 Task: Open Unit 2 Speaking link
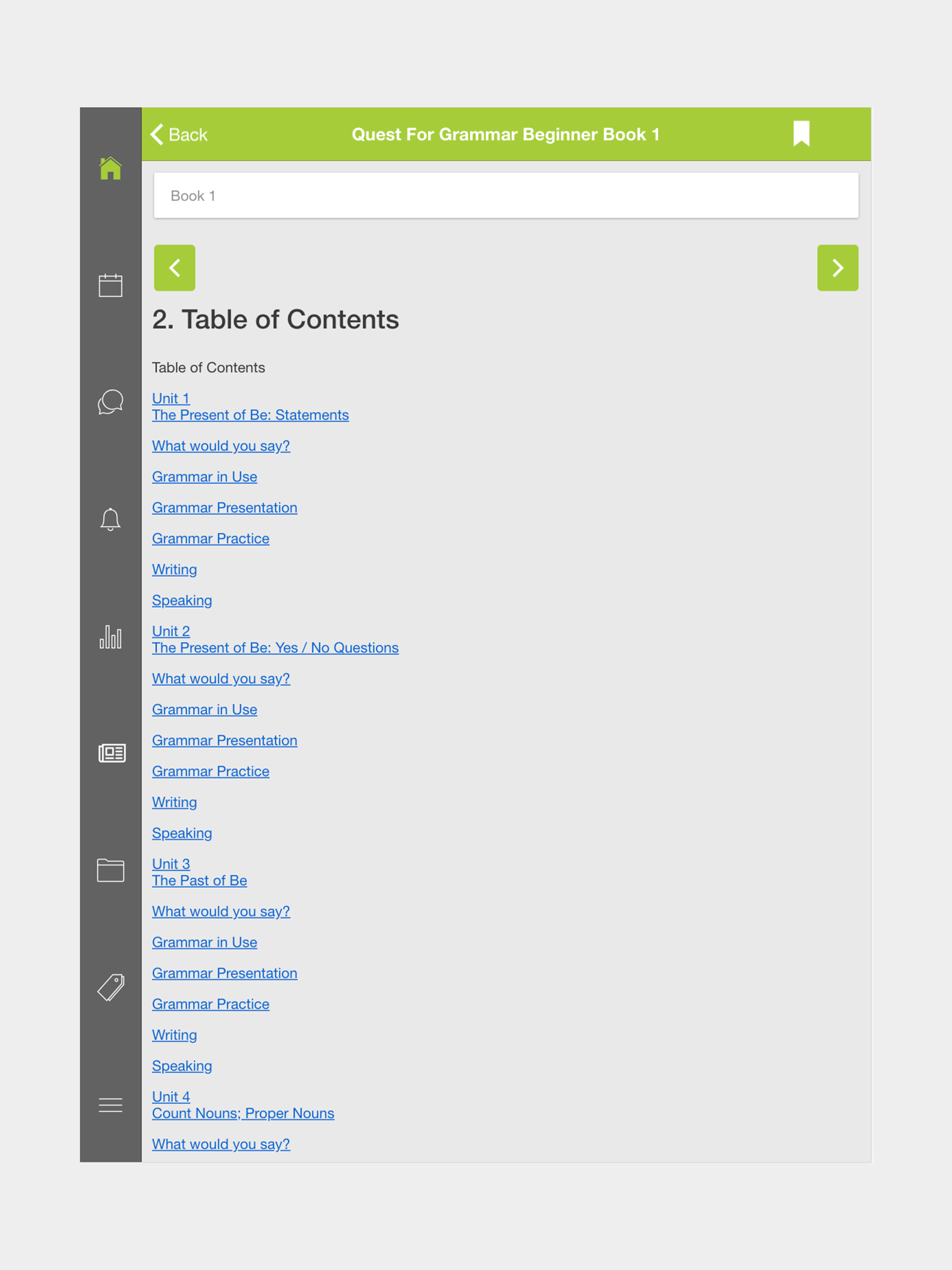(x=182, y=833)
